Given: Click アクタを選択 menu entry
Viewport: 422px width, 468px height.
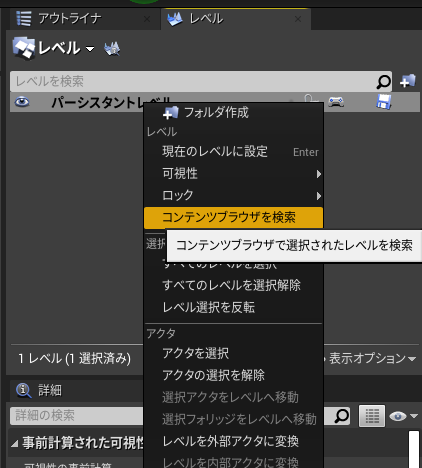Looking at the screenshot, I should pos(233,353).
